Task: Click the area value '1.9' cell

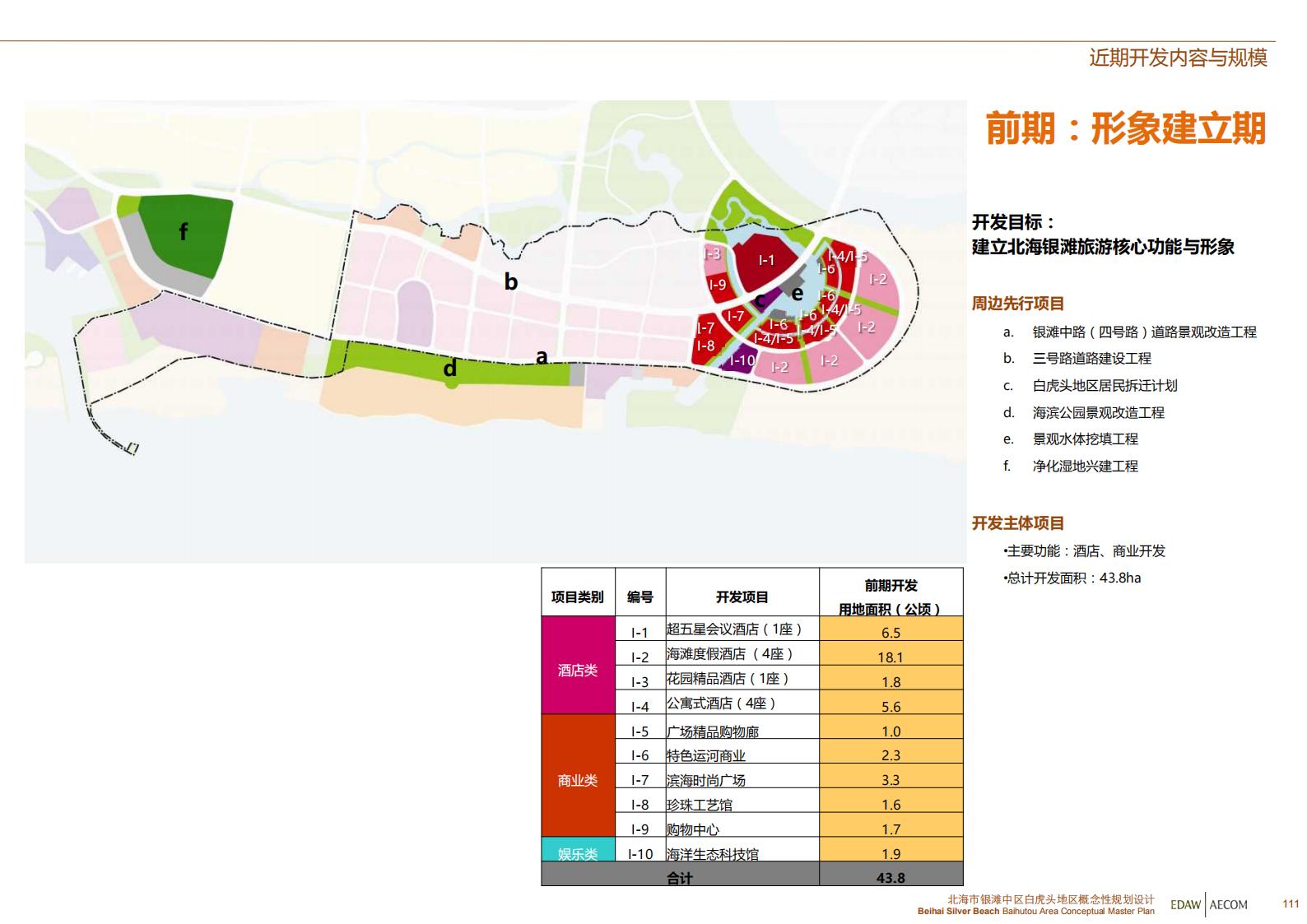Action: click(x=891, y=851)
